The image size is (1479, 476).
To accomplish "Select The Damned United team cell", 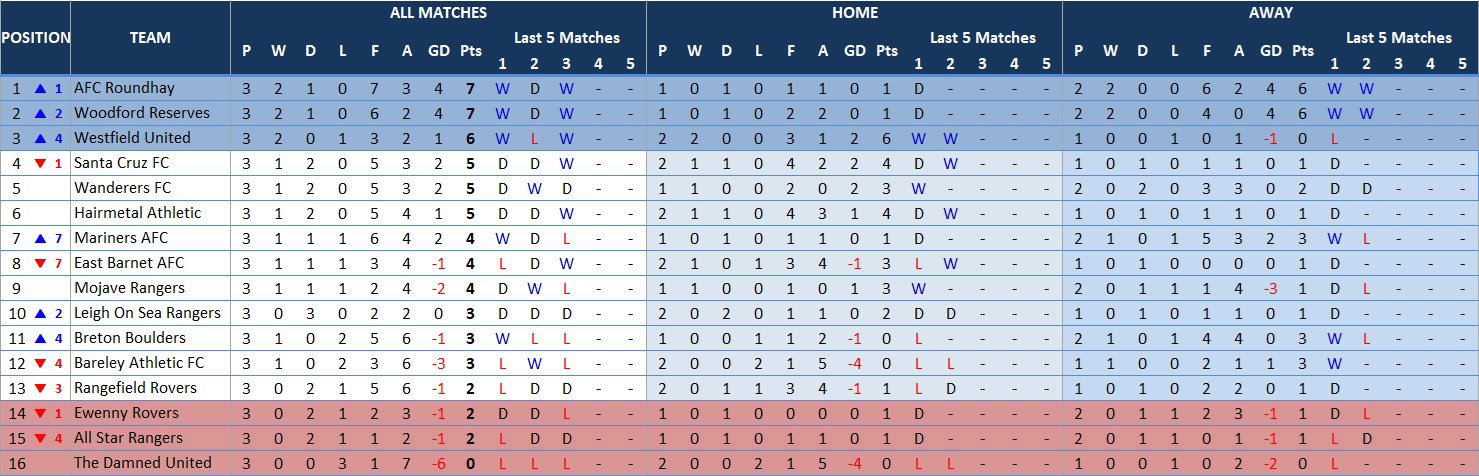I will click(150, 463).
